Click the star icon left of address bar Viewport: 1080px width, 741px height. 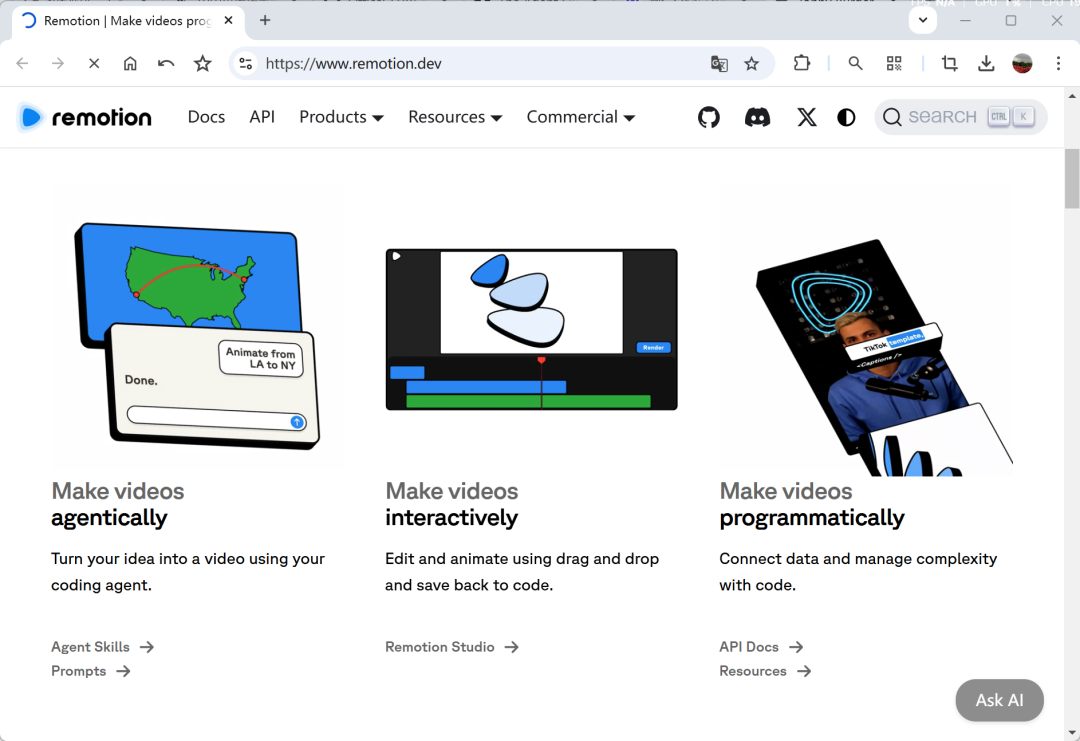coord(202,63)
